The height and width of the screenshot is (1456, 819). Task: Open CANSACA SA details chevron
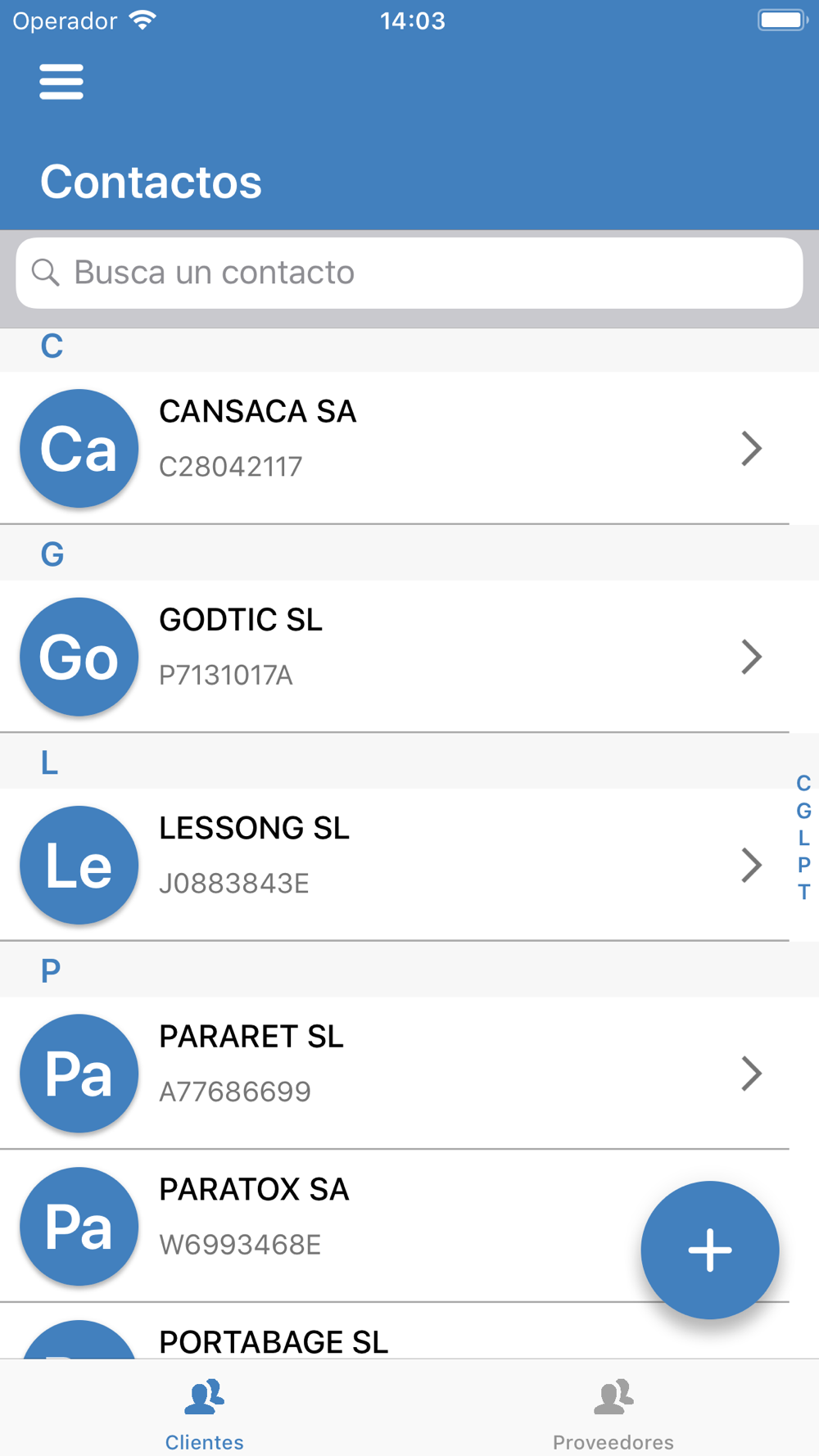[752, 448]
